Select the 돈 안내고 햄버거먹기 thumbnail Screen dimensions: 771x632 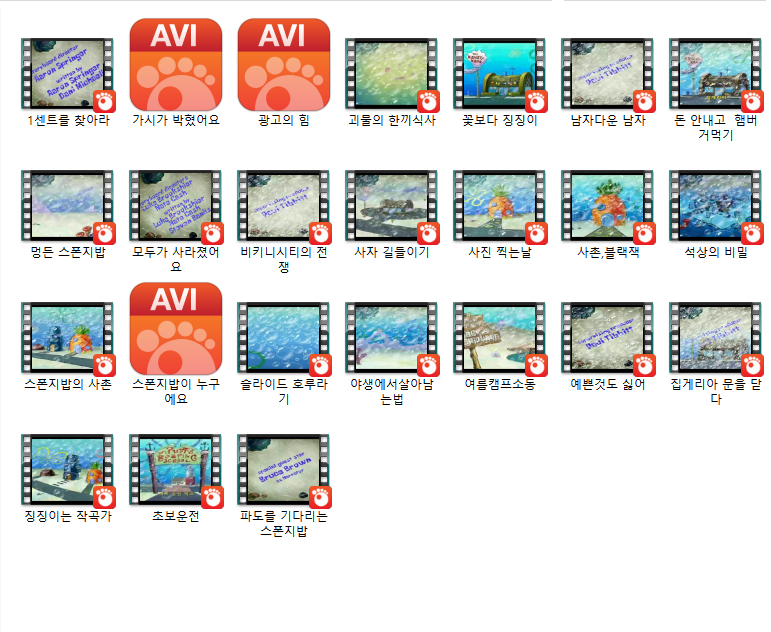[715, 74]
